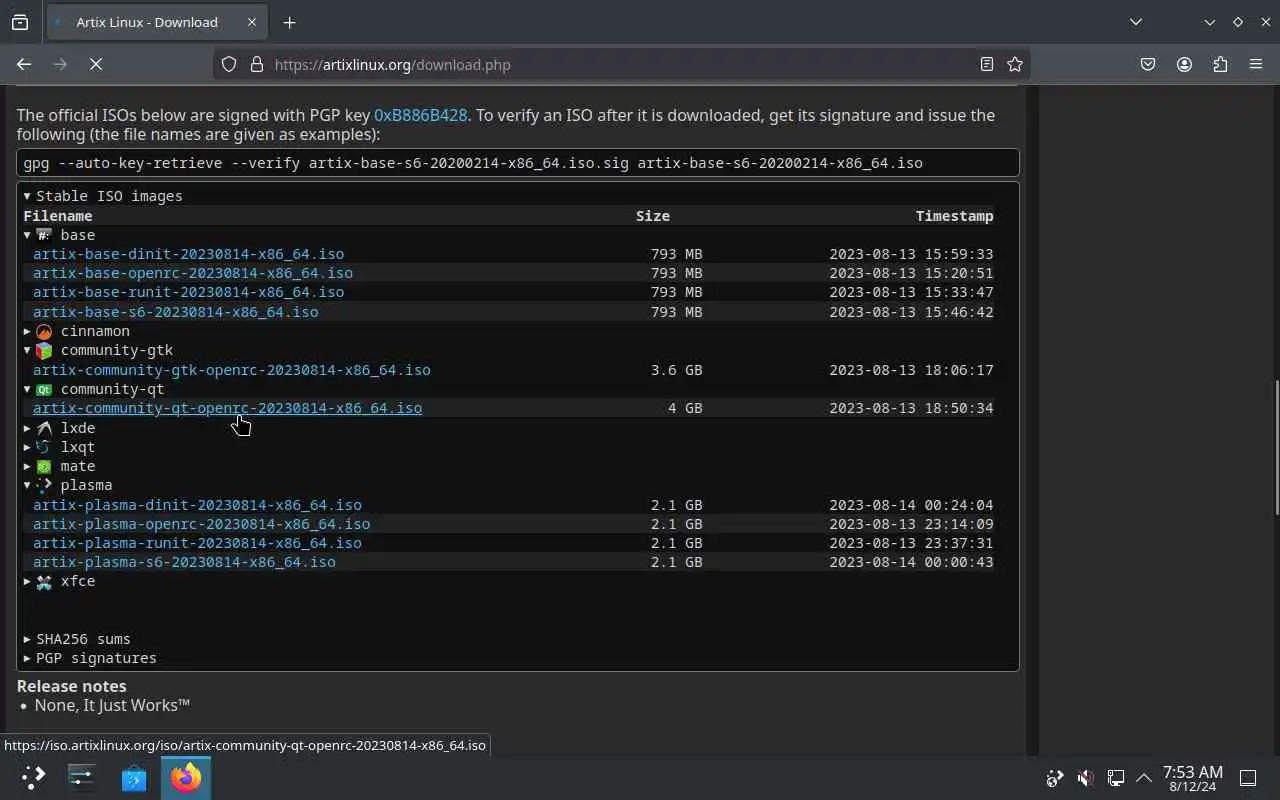
Task: Toggle reader view icon
Action: (987, 64)
